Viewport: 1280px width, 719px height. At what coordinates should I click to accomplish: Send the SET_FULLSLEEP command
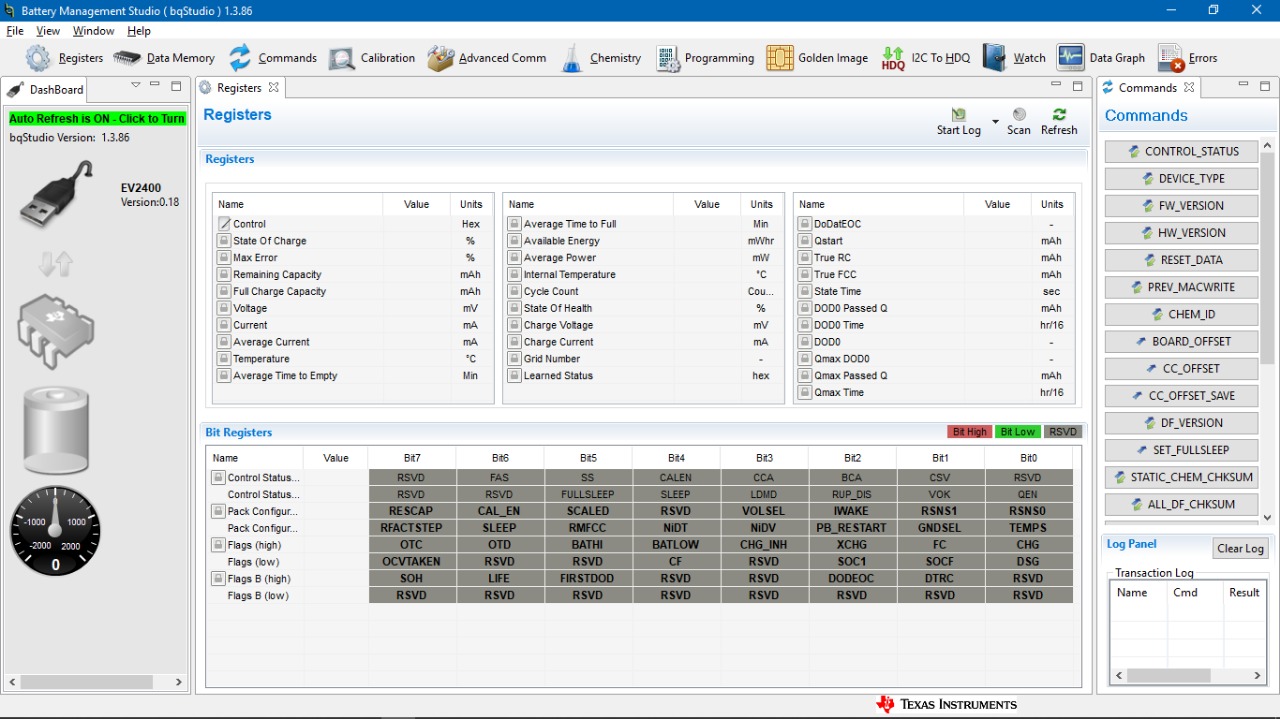point(1182,450)
